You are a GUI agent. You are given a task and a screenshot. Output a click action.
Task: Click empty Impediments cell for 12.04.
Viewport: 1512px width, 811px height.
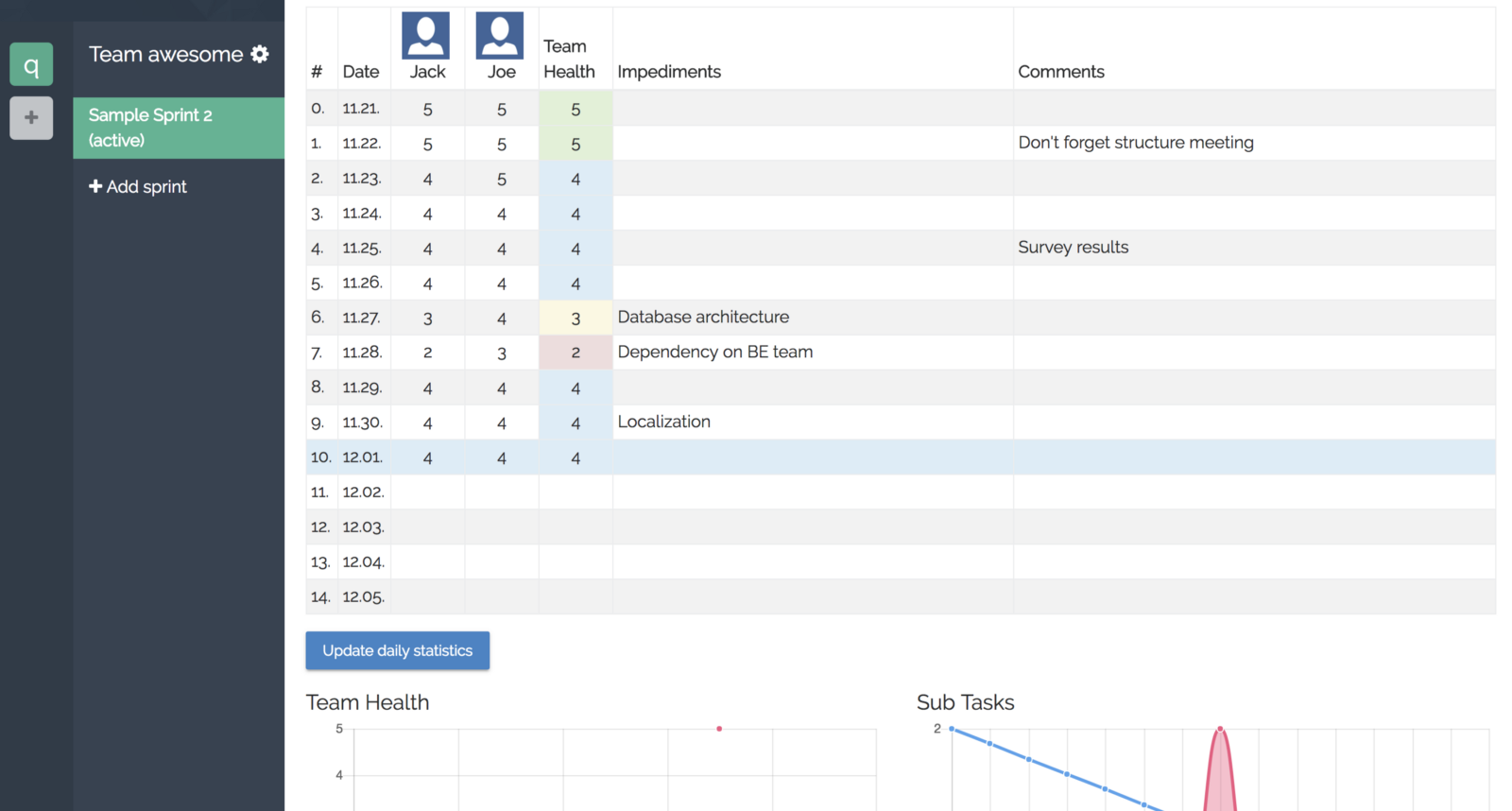813,562
